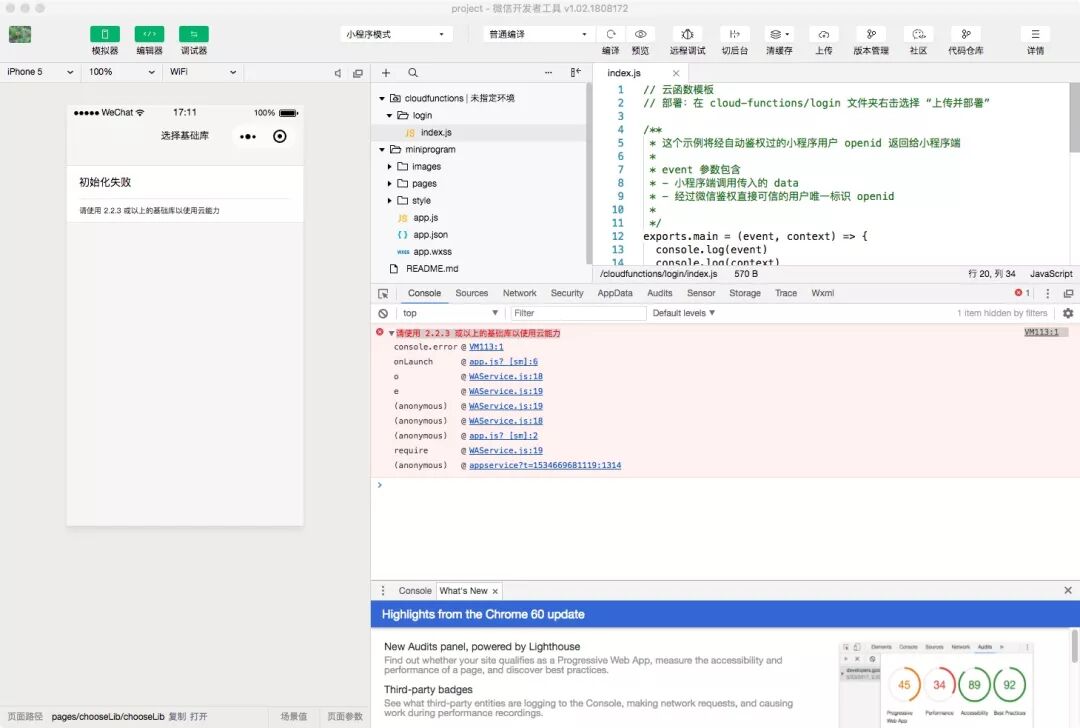This screenshot has height=728, width=1080.
Task: Open devtools more options vertical dots
Action: pos(1048,293)
